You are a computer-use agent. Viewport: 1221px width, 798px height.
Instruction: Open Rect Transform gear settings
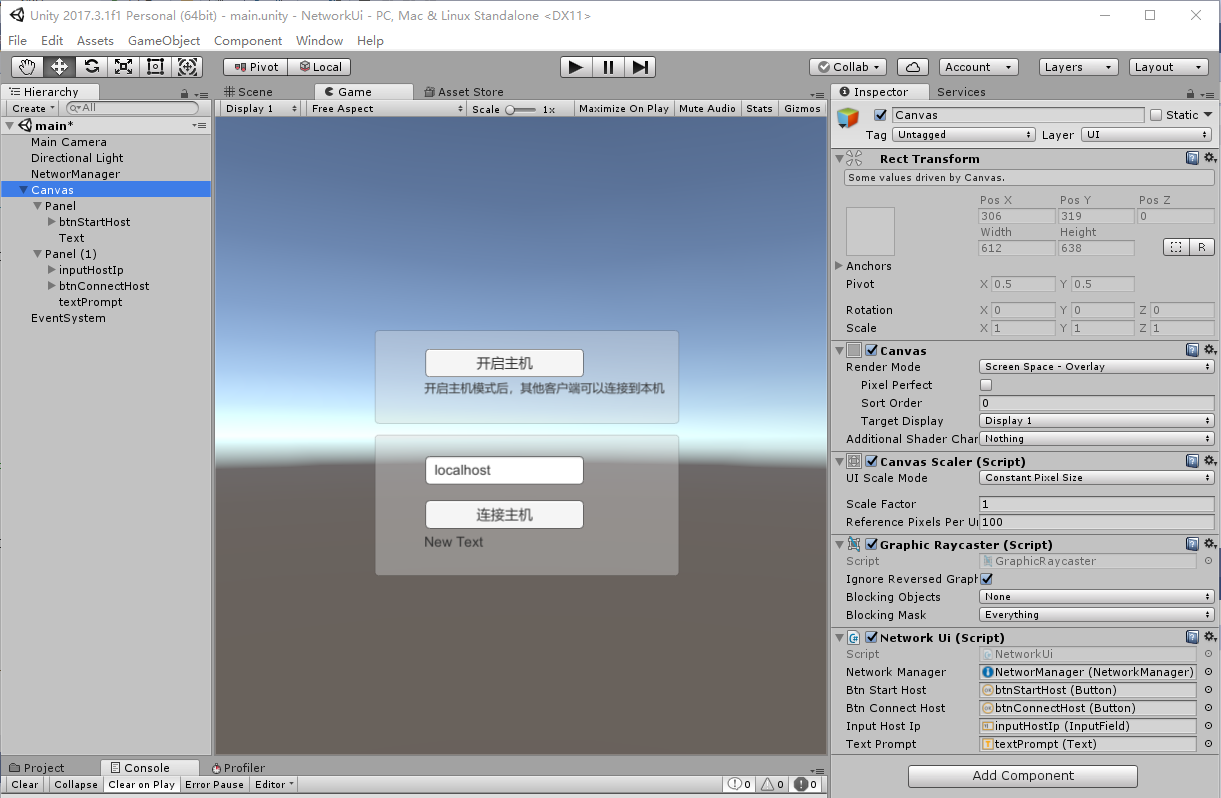click(x=1210, y=158)
